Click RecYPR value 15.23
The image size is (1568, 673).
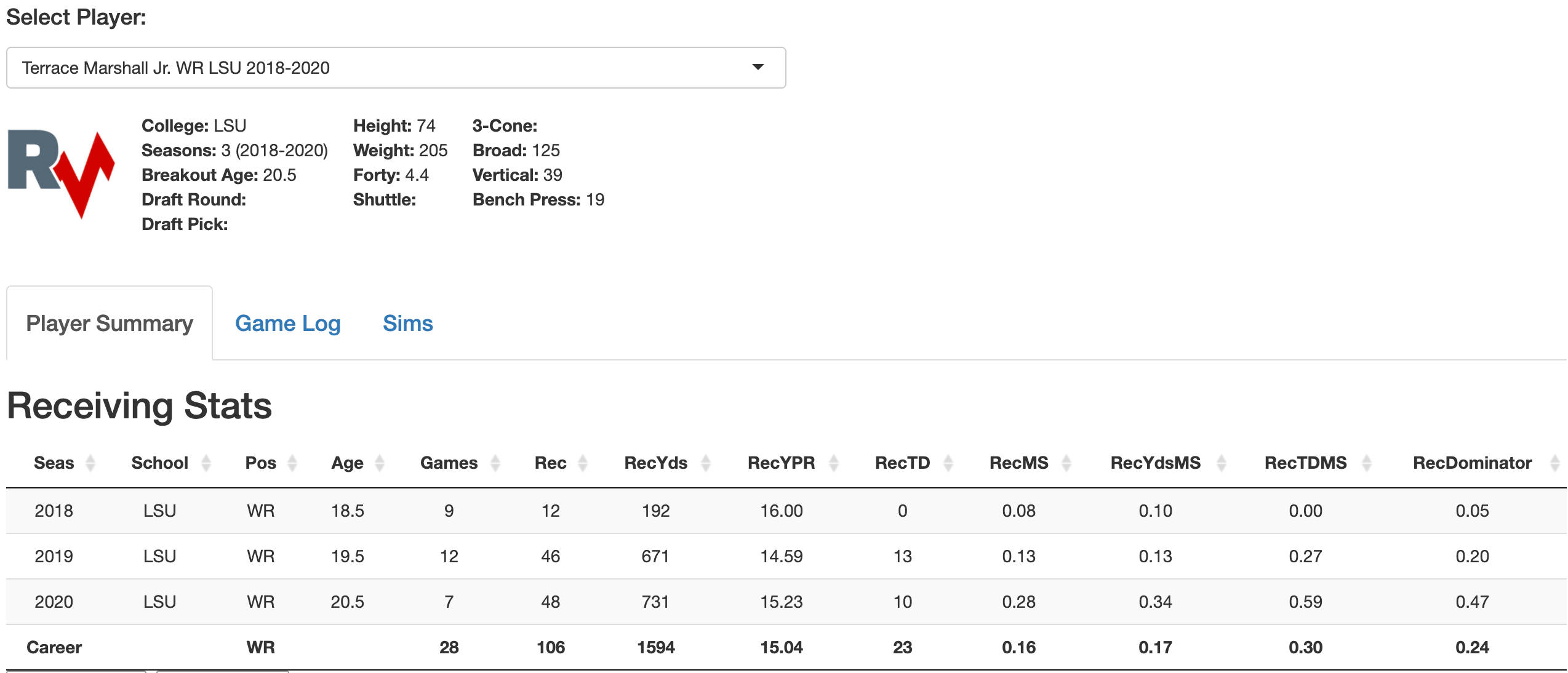pos(781,602)
